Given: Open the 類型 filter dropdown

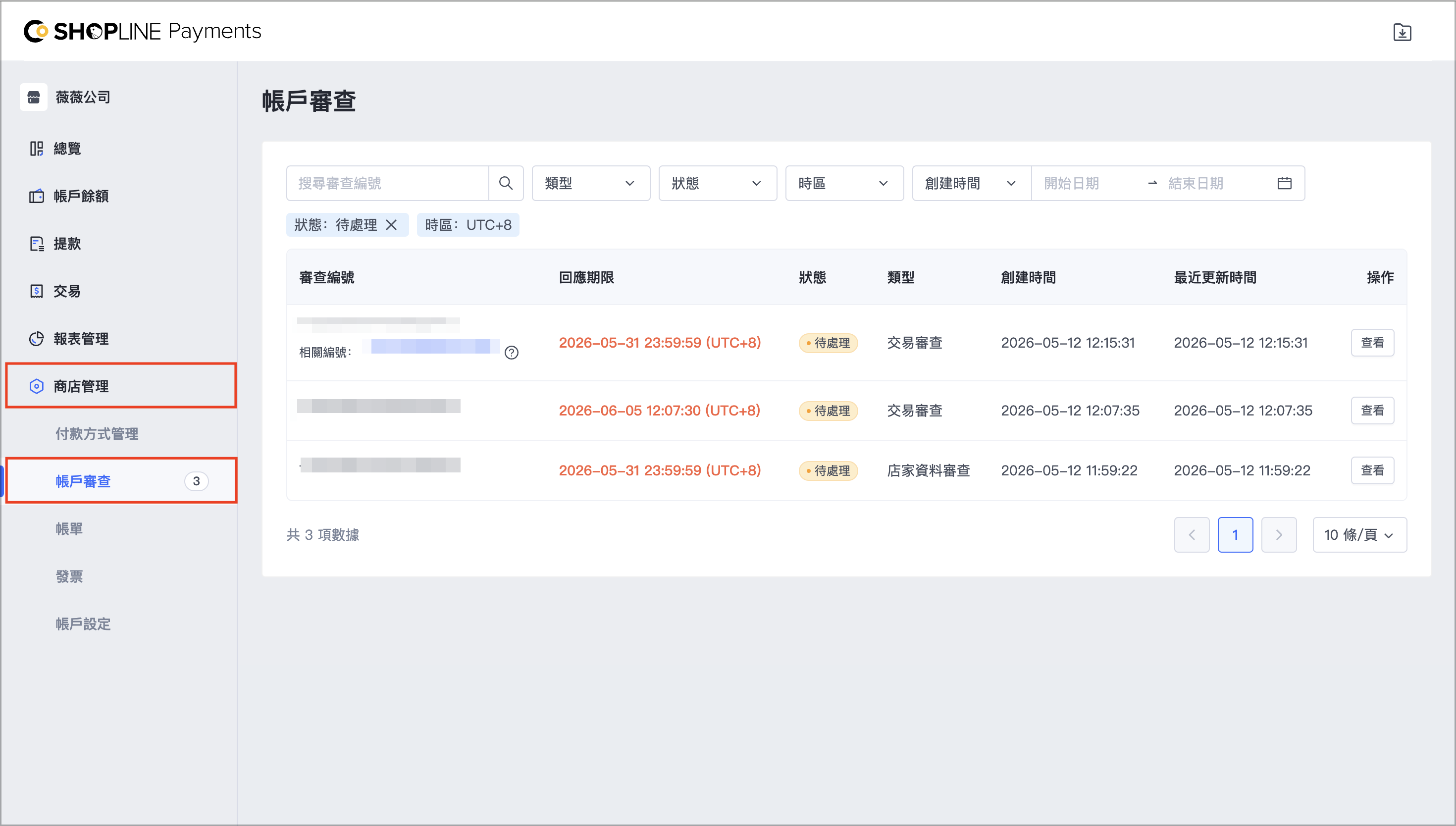Looking at the screenshot, I should [x=590, y=183].
